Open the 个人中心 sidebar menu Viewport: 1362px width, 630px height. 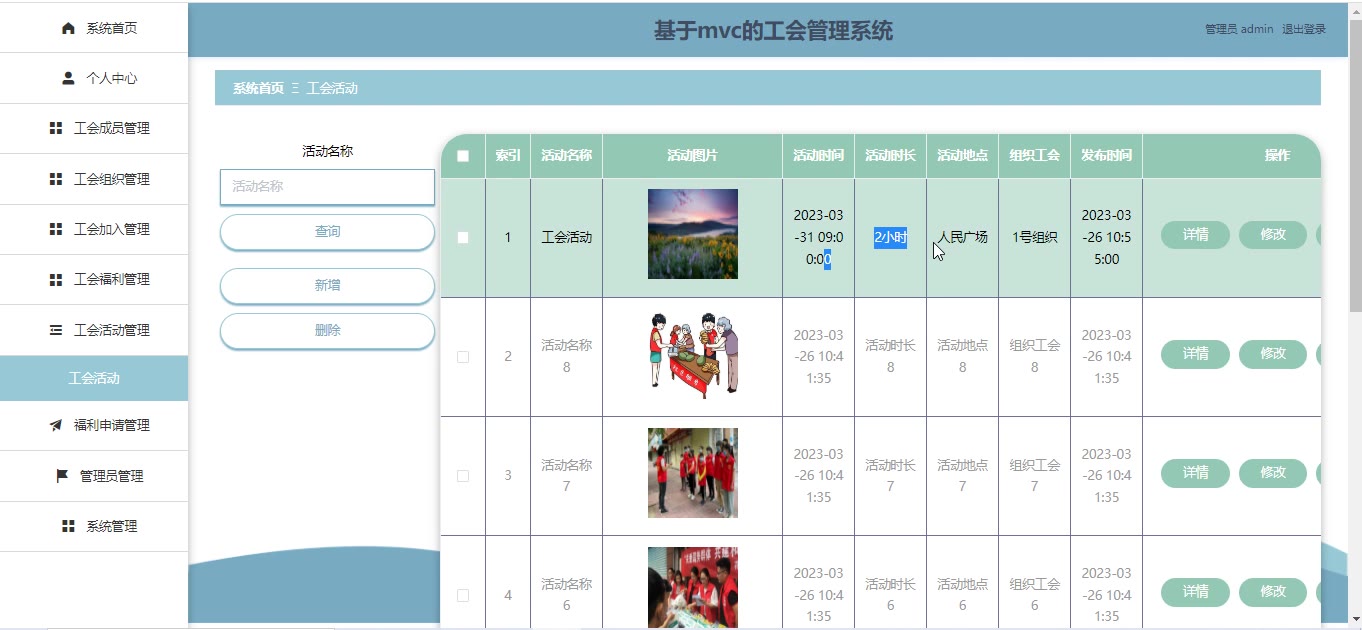coord(94,78)
